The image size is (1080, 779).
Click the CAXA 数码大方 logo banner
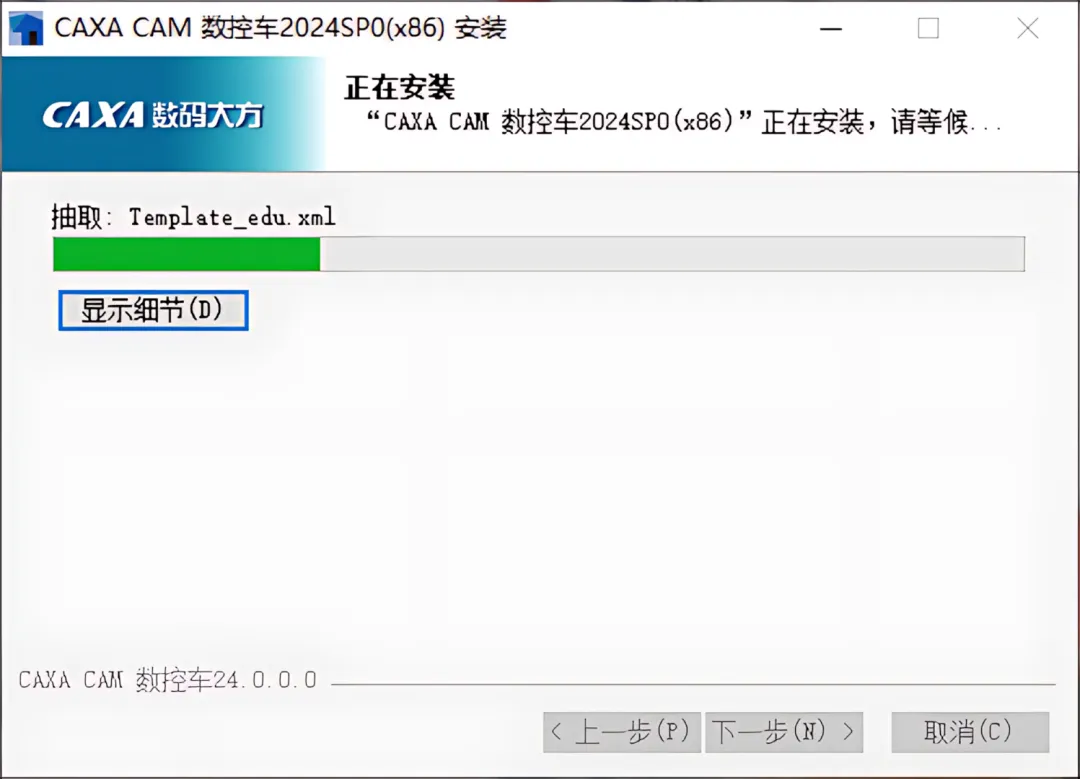coord(163,114)
